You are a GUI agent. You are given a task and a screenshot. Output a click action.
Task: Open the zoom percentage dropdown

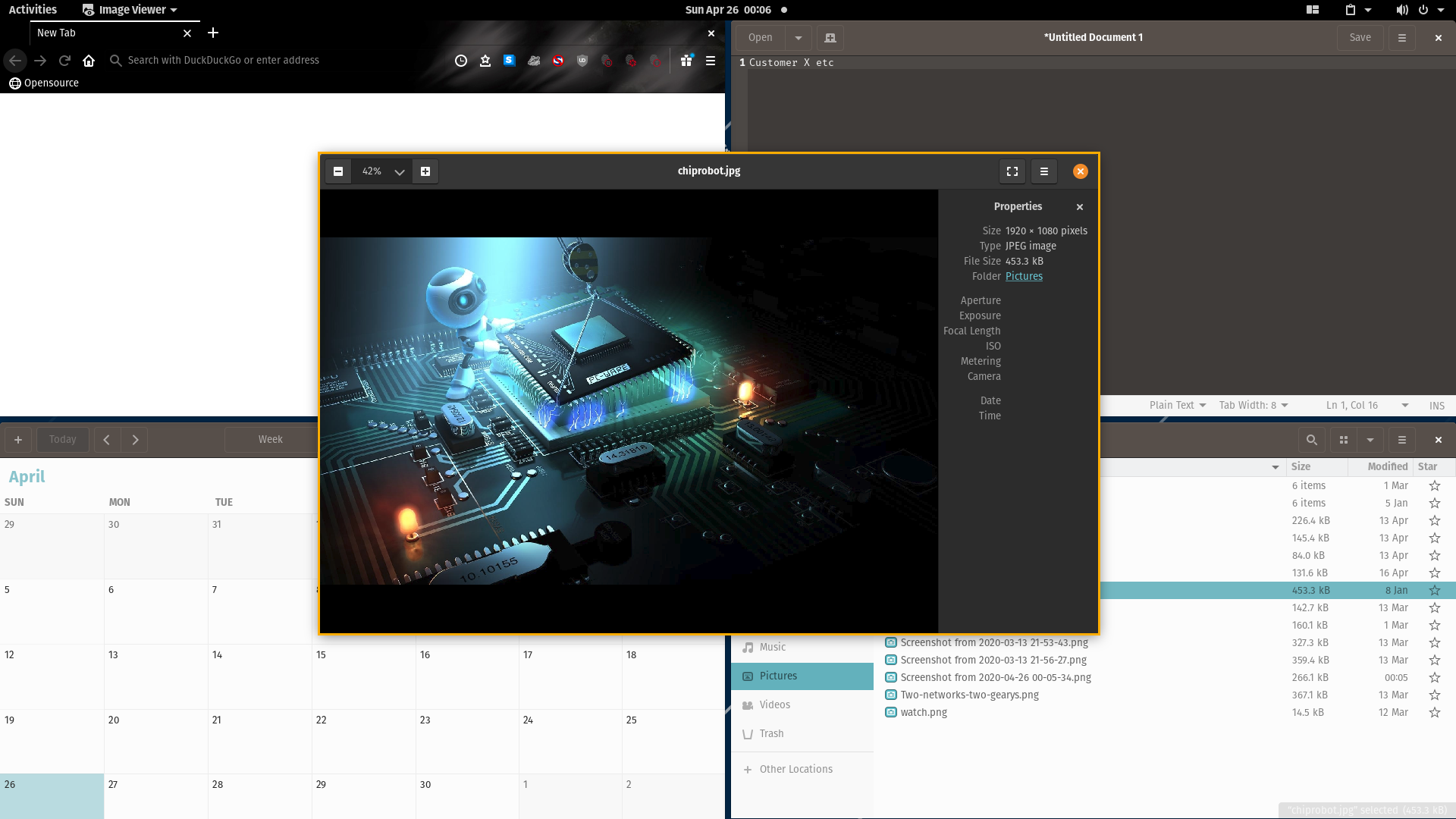(403, 171)
